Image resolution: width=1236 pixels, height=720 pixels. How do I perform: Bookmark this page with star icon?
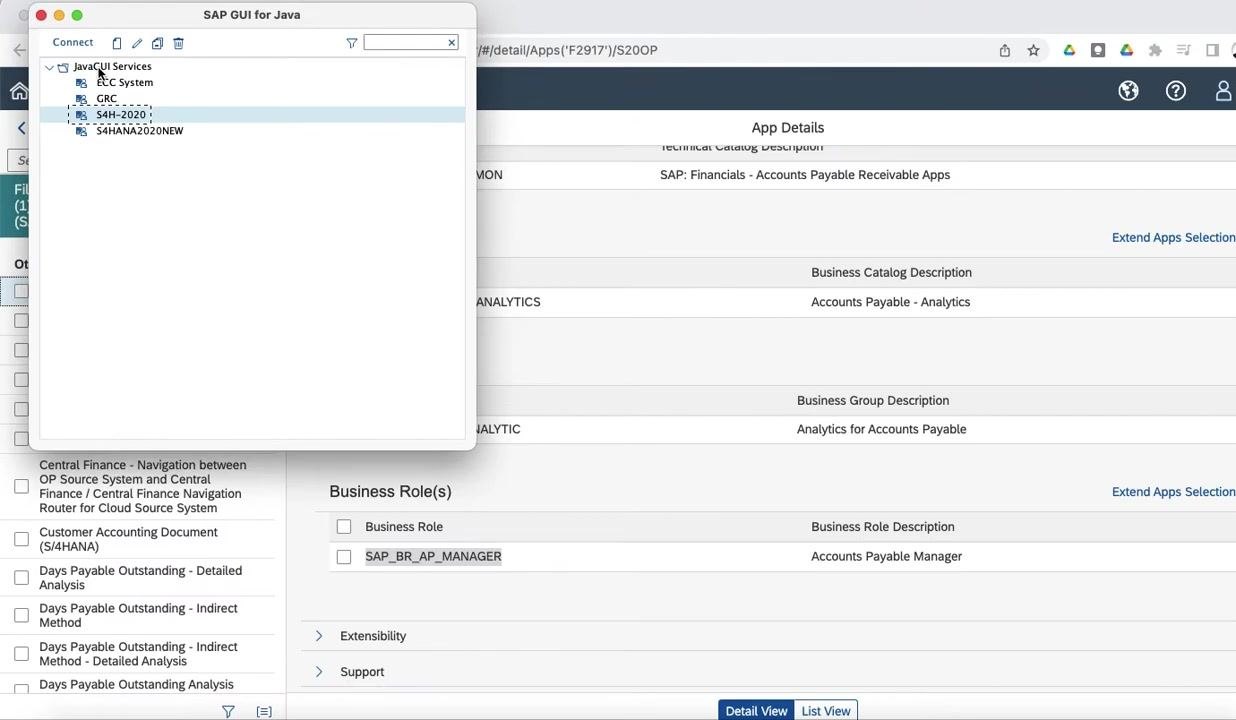click(x=1034, y=50)
